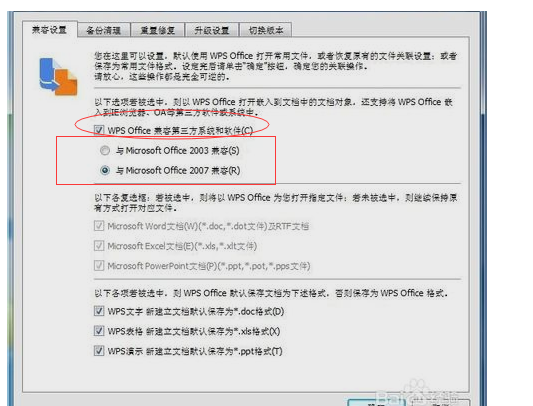Go to the 升级设置 tab
This screenshot has width=533, height=406.
(x=212, y=30)
